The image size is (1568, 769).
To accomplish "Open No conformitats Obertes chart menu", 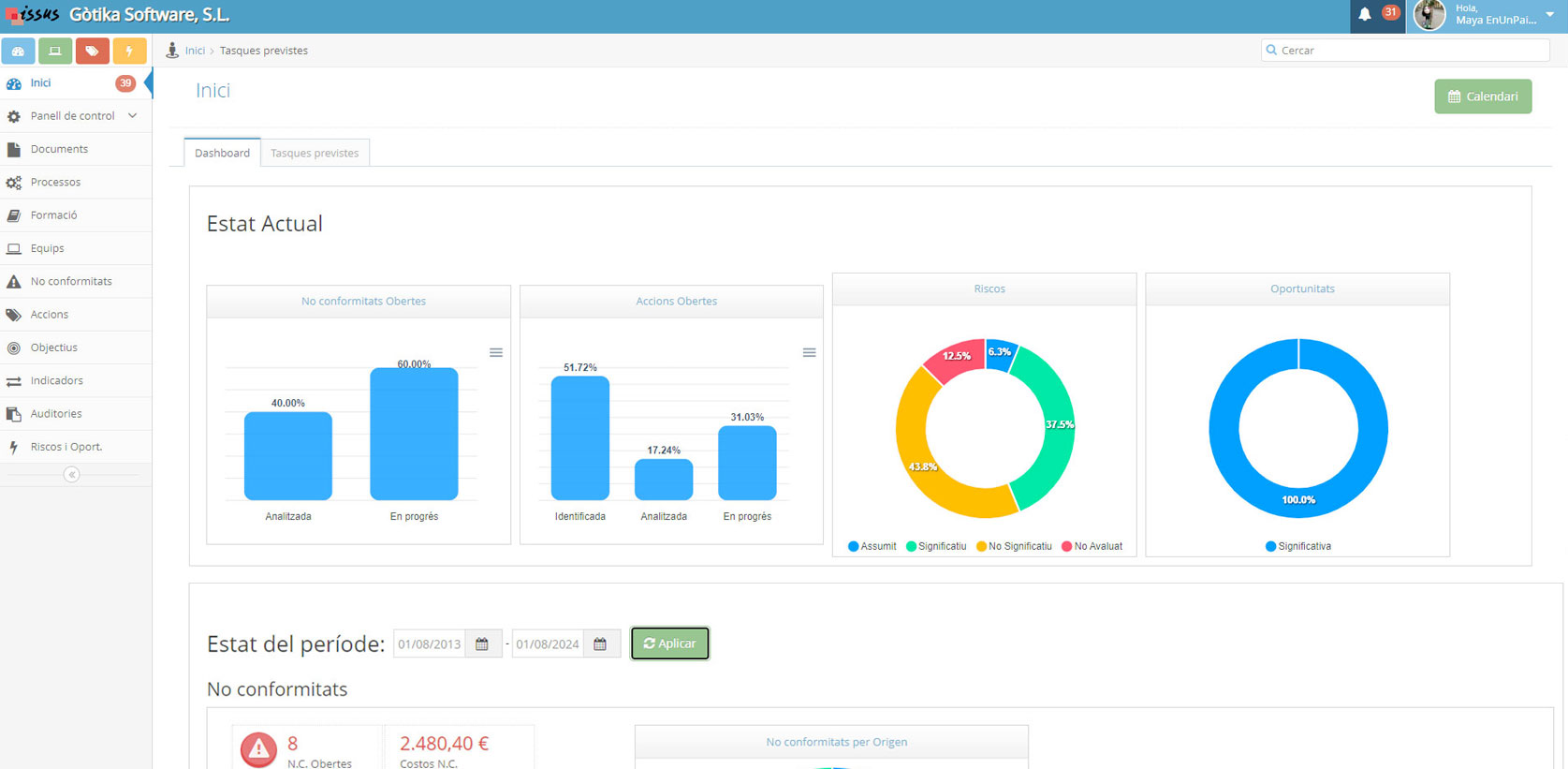I will click(x=496, y=353).
